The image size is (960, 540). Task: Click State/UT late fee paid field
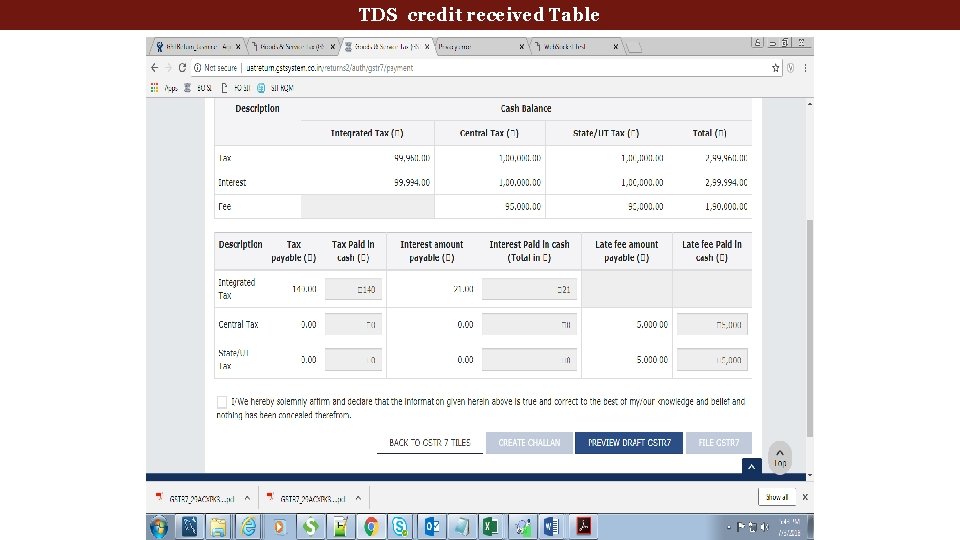click(x=712, y=360)
